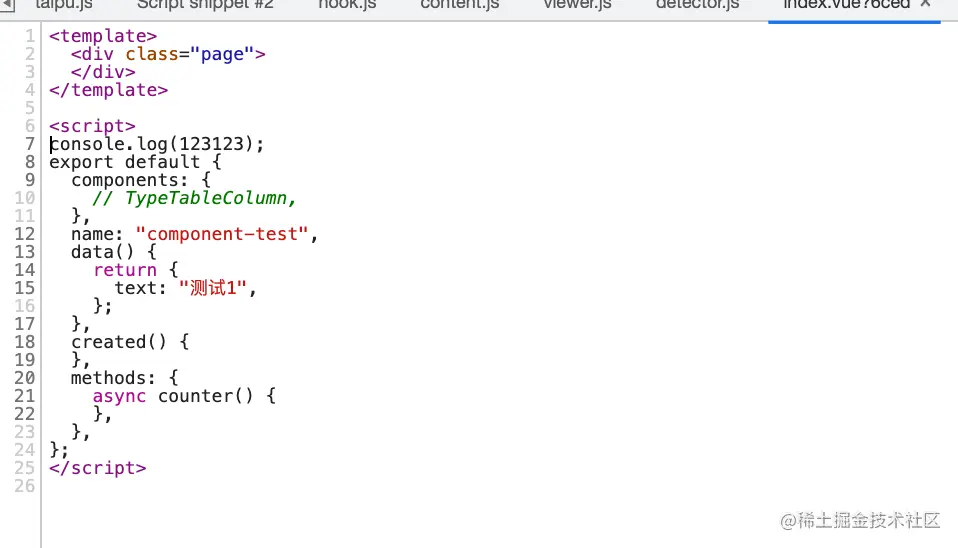The image size is (958, 548).
Task: Open the detector.js tab
Action: point(697,5)
